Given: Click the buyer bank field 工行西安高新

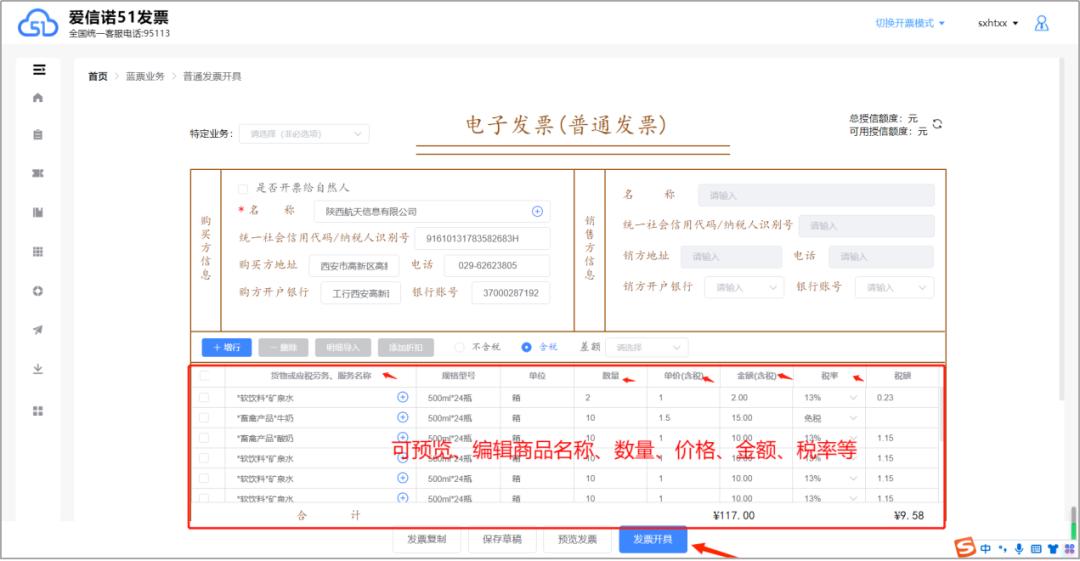Looking at the screenshot, I should (361, 294).
